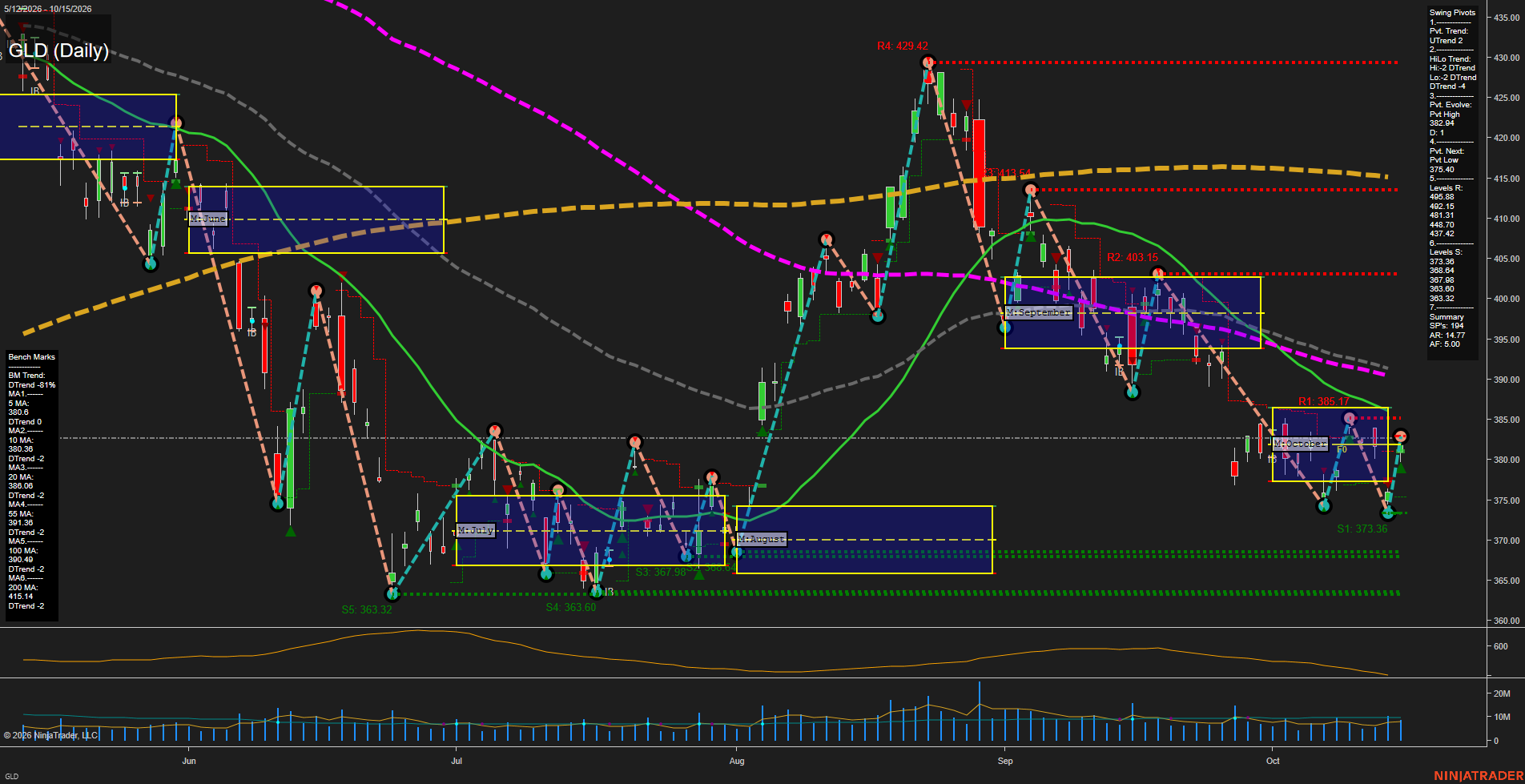The width and height of the screenshot is (1525, 784).
Task: Click the 100 MA entry in Bench Marks
Action: pyautogui.click(x=23, y=551)
